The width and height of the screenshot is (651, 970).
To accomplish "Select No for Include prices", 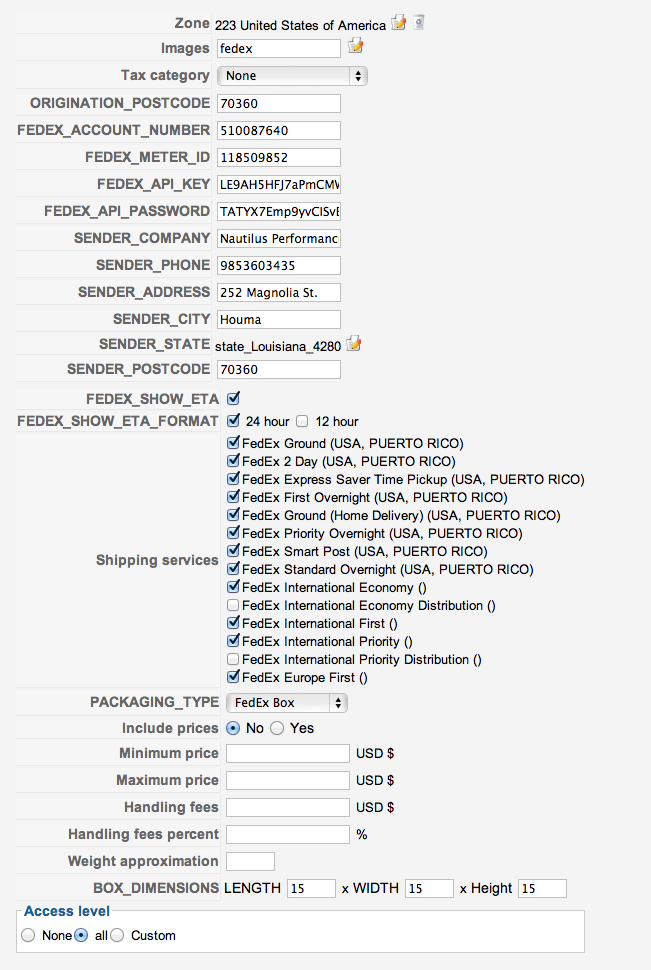I will pos(233,728).
